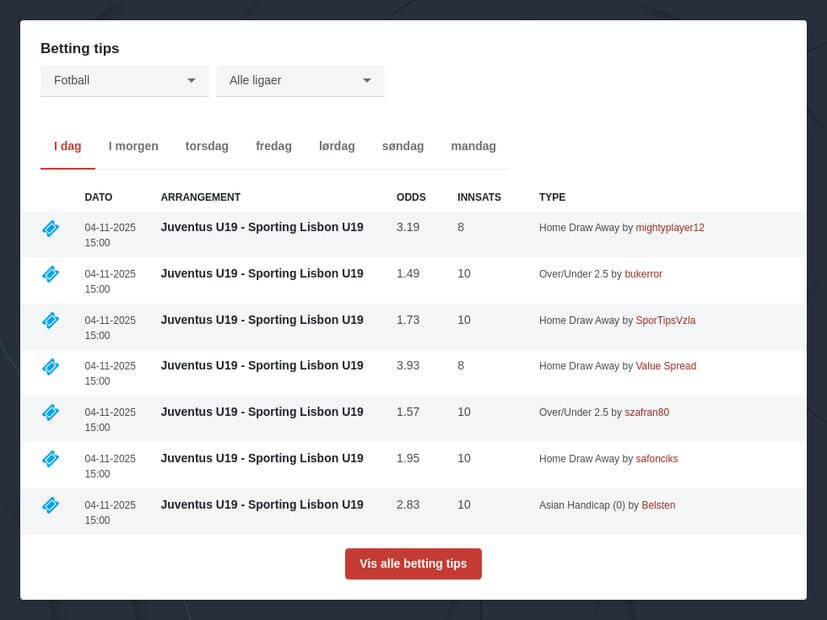Screen dimensions: 827x620
Task: Click the ticket icon next to safonciks' tip
Action: (50, 459)
